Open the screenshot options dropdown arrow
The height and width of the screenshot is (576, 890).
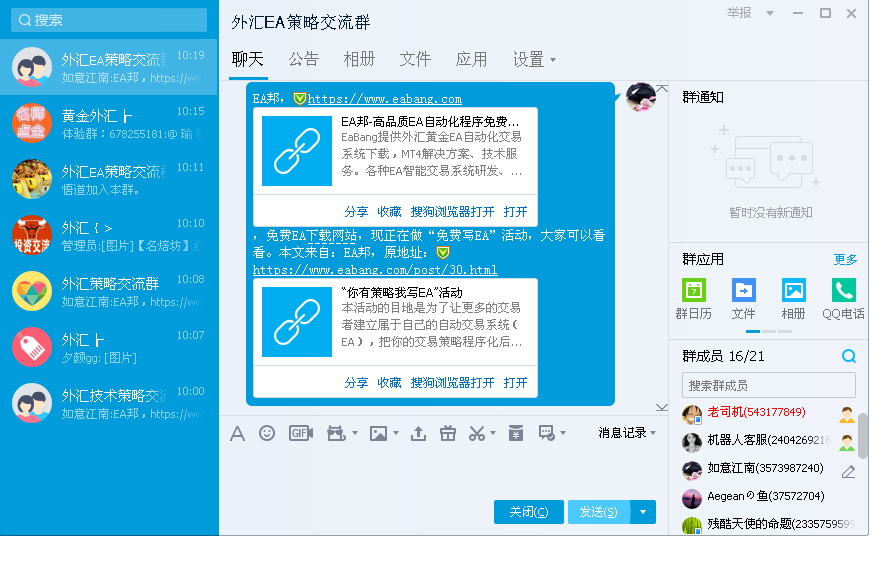click(x=493, y=433)
